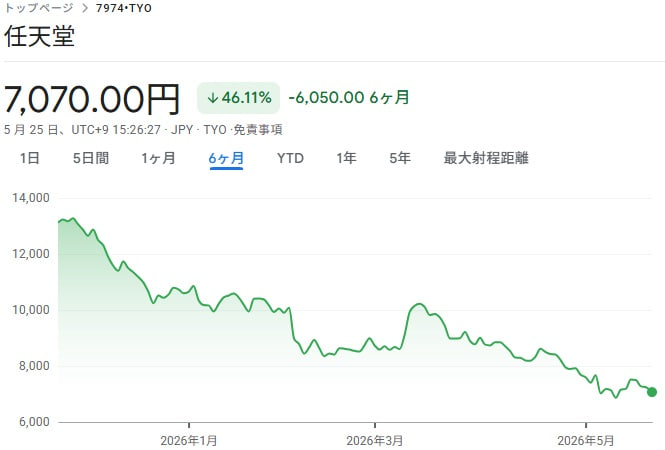Switch to the 5年 range tab
The image size is (665, 450).
coord(400,158)
